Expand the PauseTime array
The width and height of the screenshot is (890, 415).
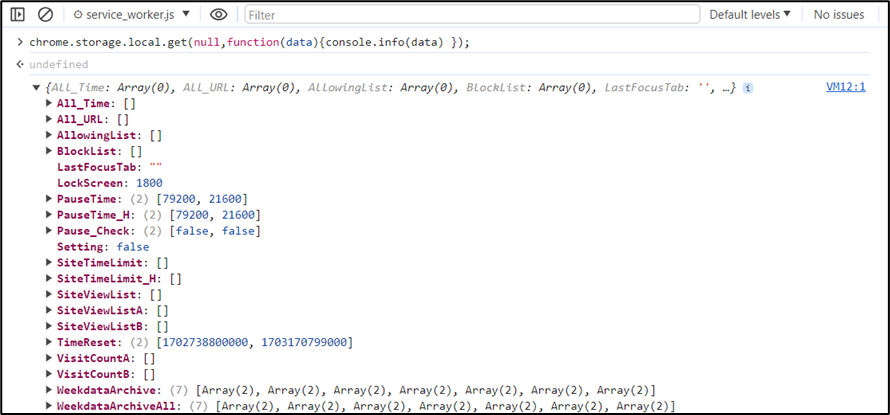tap(49, 199)
